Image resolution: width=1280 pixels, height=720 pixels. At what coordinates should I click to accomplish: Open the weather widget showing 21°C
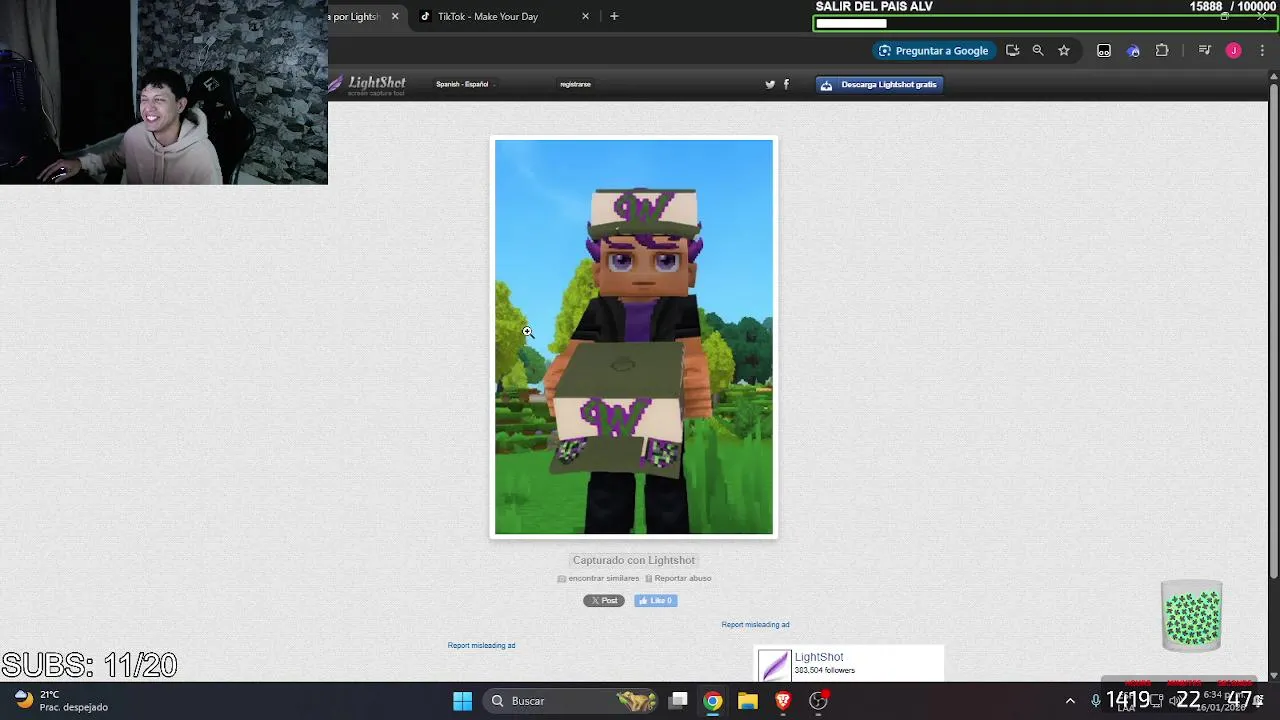[62, 700]
